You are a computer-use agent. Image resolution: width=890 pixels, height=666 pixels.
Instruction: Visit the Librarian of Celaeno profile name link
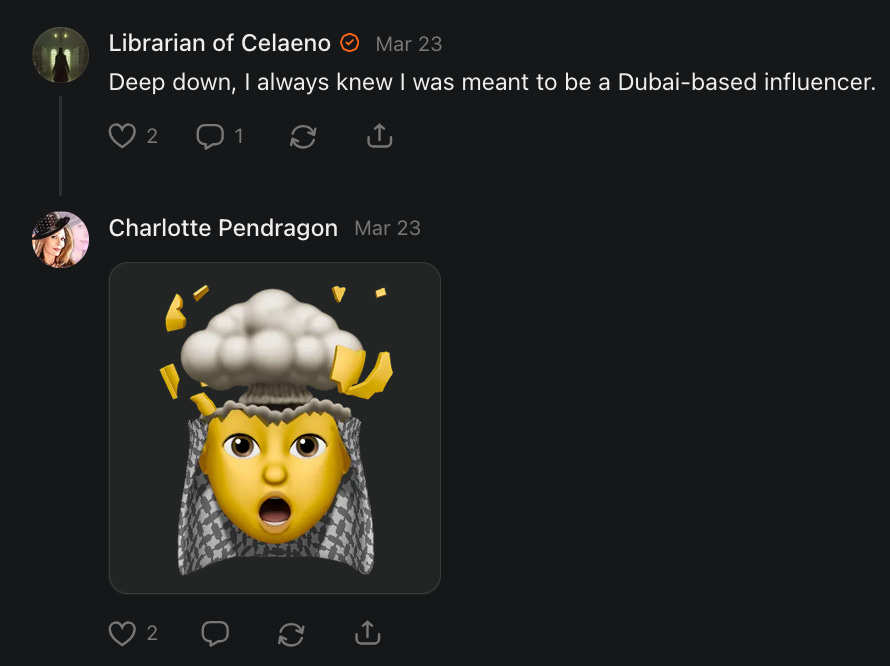220,43
